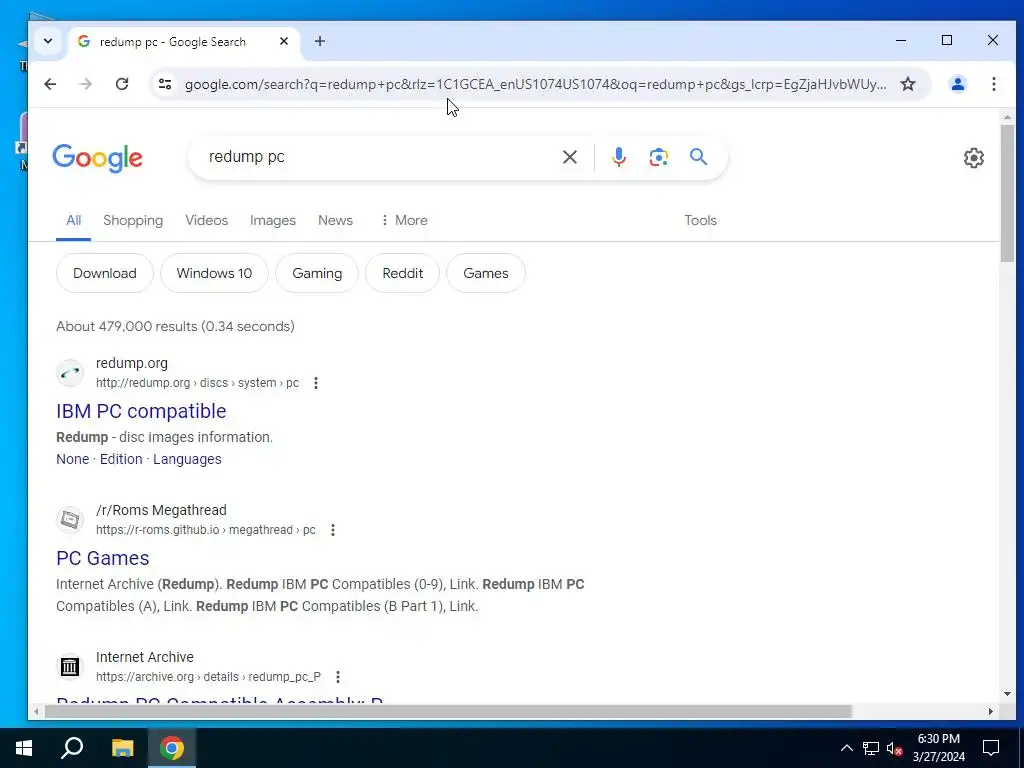Open the None sitelink

(72, 460)
